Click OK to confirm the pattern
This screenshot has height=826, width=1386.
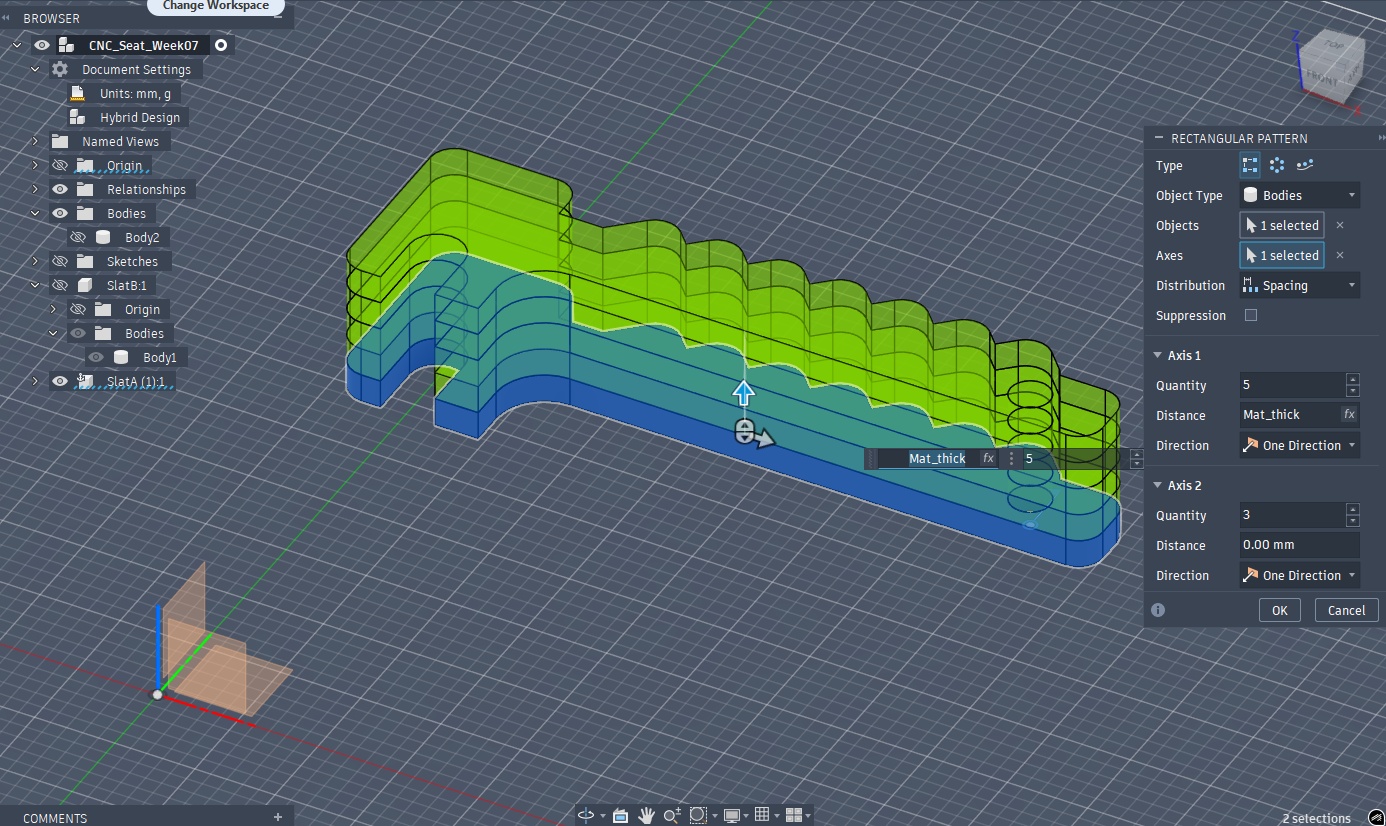click(1279, 610)
